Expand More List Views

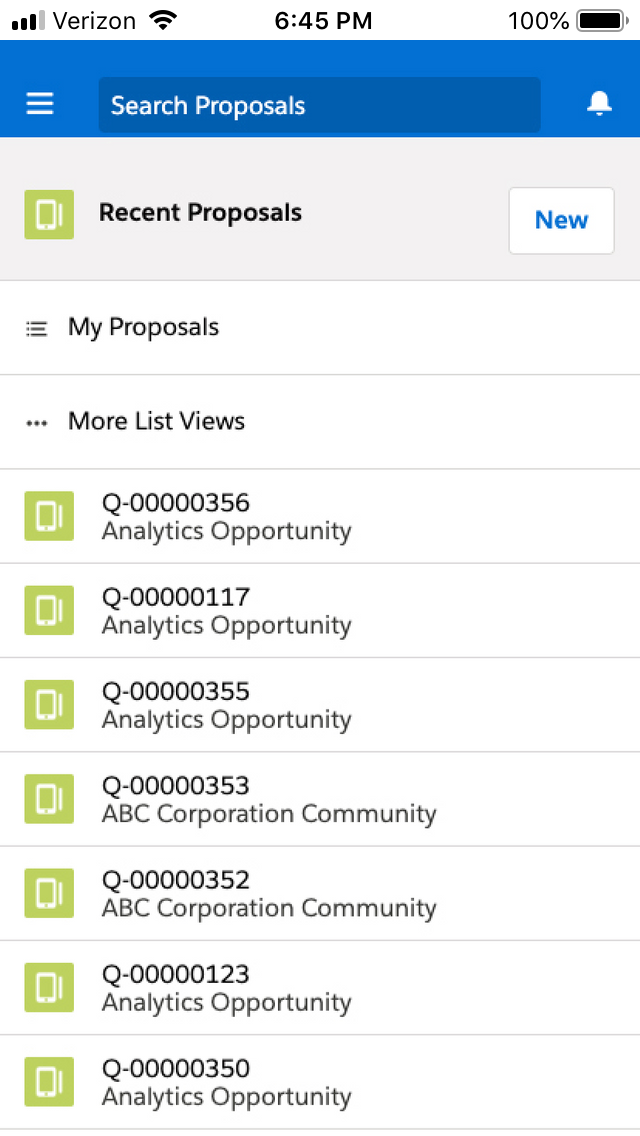(156, 421)
